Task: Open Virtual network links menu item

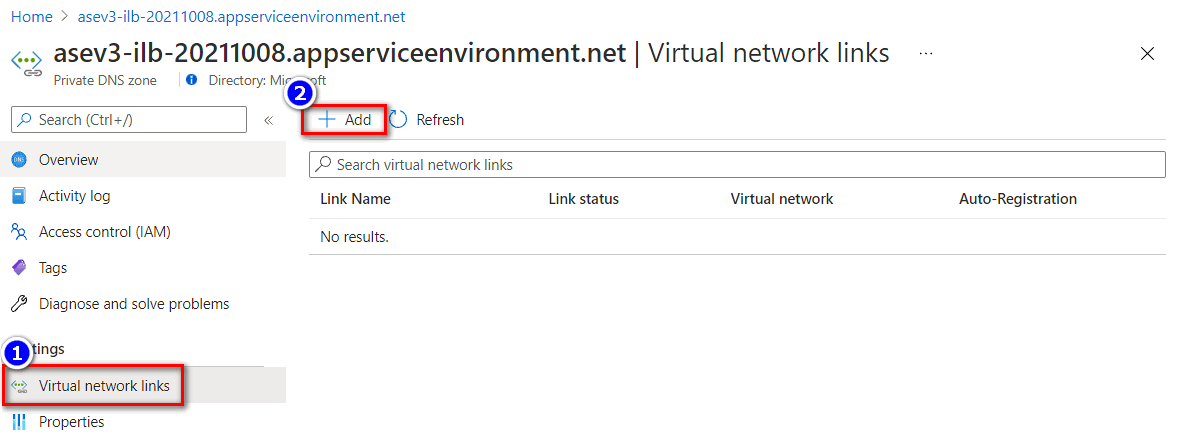Action: tap(104, 386)
